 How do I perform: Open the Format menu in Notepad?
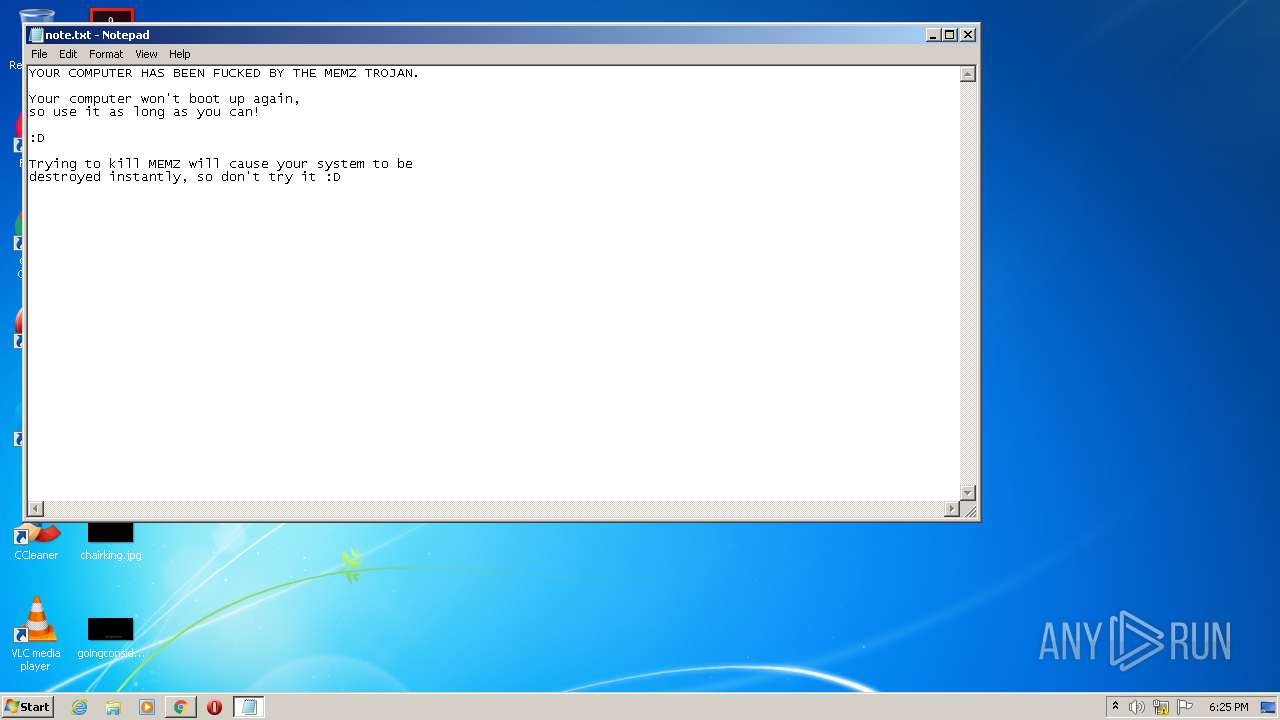(x=106, y=54)
